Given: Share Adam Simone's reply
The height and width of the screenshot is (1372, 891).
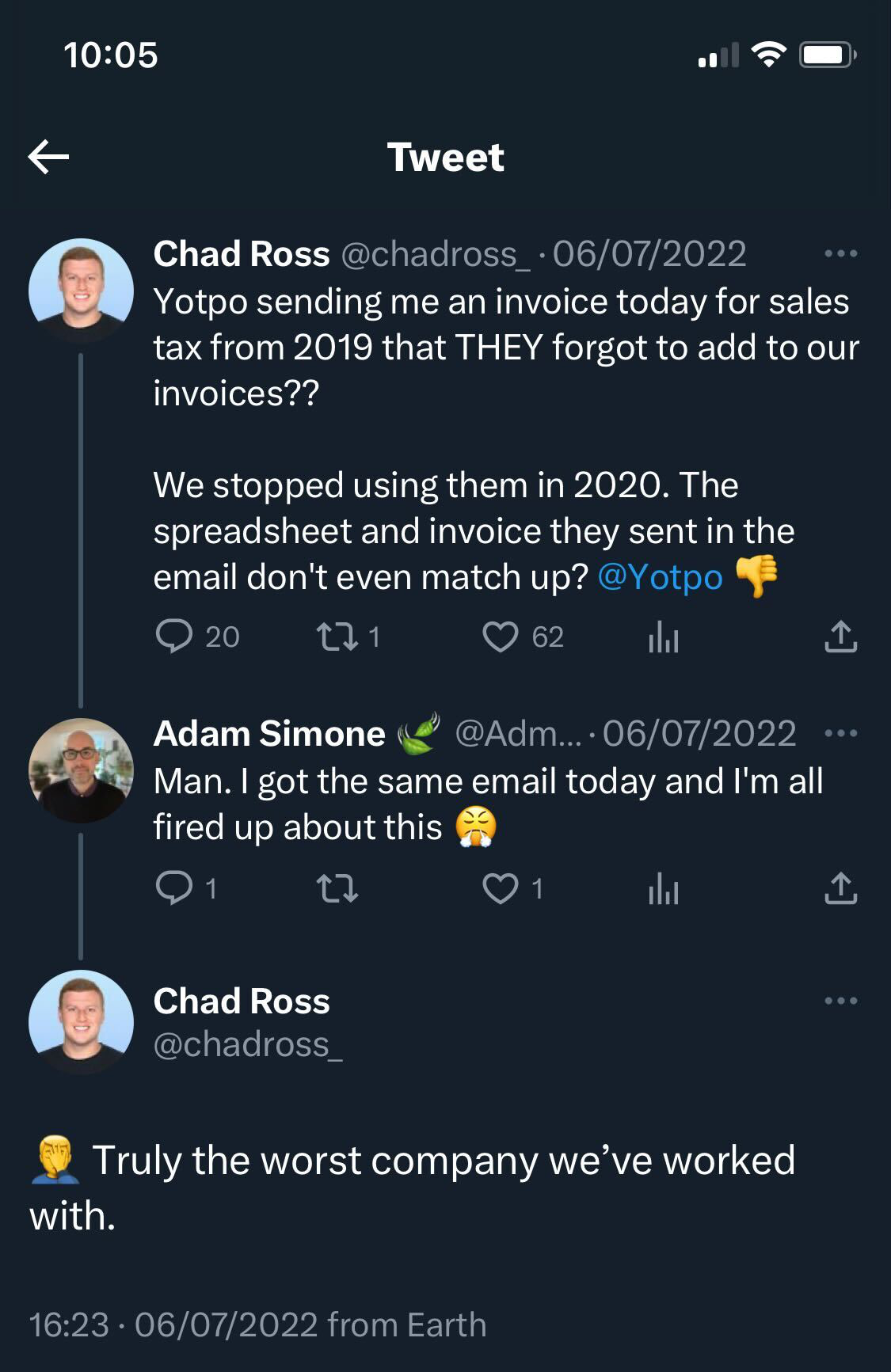Looking at the screenshot, I should (x=840, y=888).
